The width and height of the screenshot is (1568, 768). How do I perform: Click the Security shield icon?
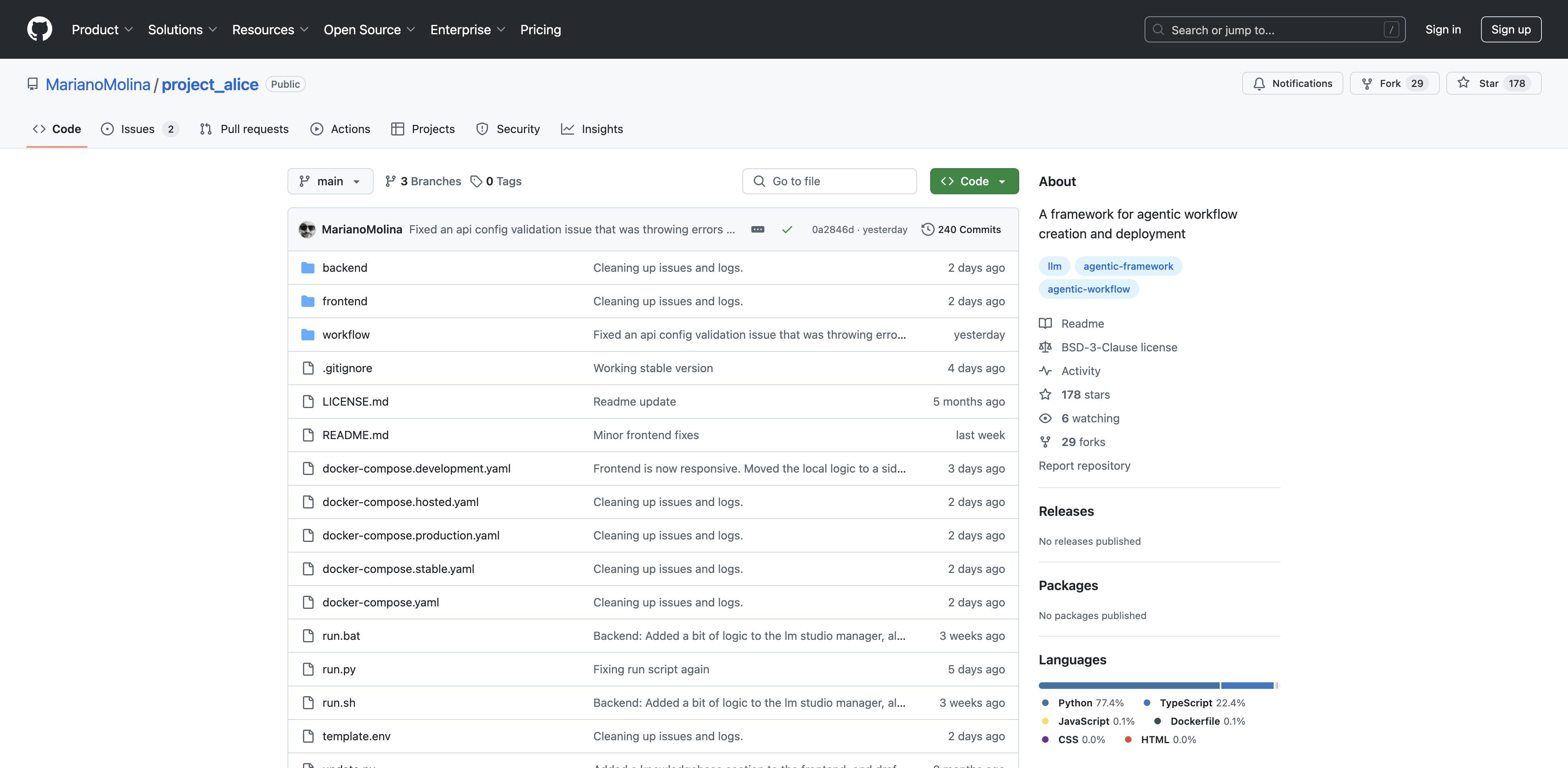[x=482, y=128]
